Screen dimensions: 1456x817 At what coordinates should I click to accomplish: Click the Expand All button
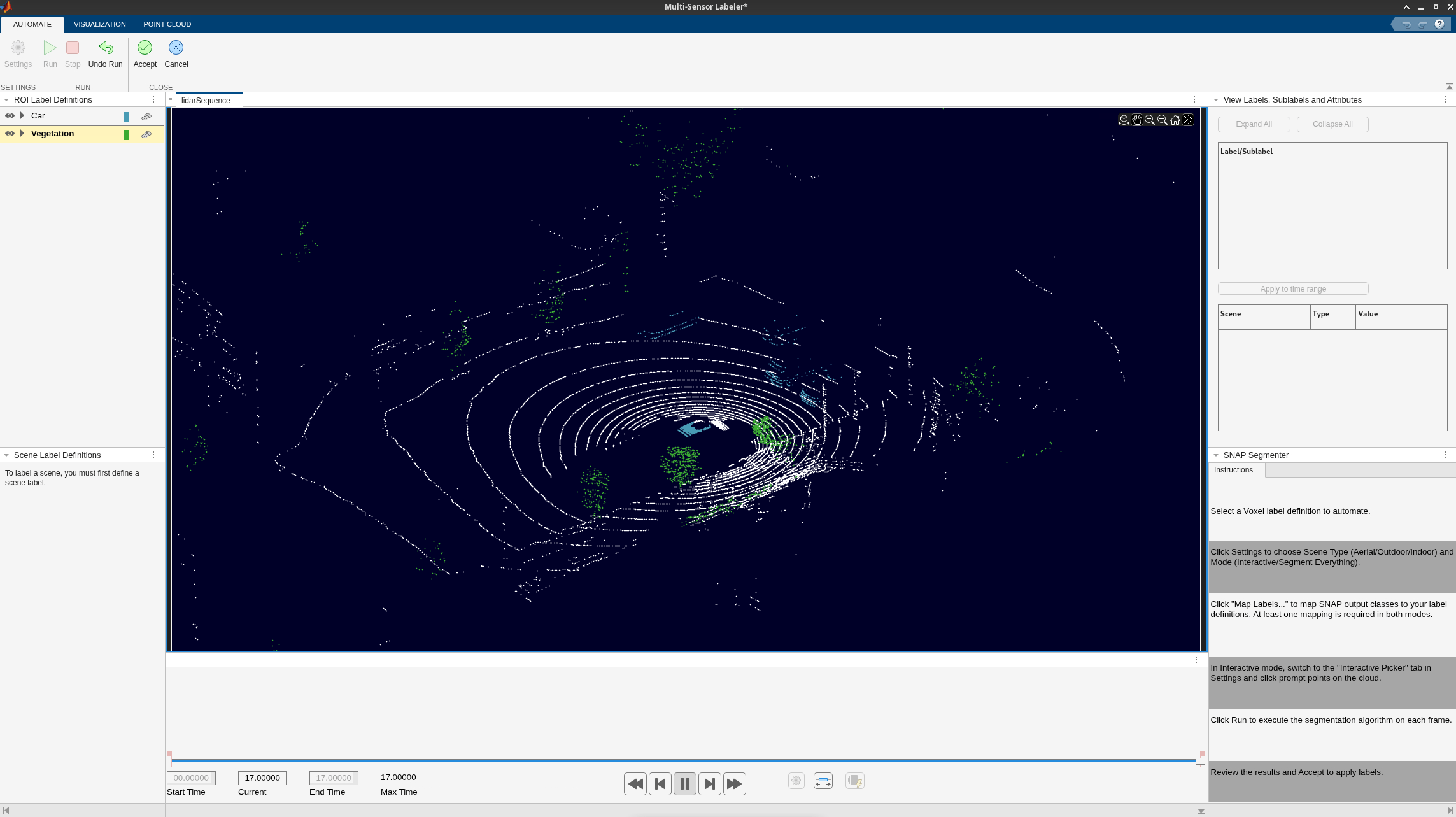[x=1254, y=124]
